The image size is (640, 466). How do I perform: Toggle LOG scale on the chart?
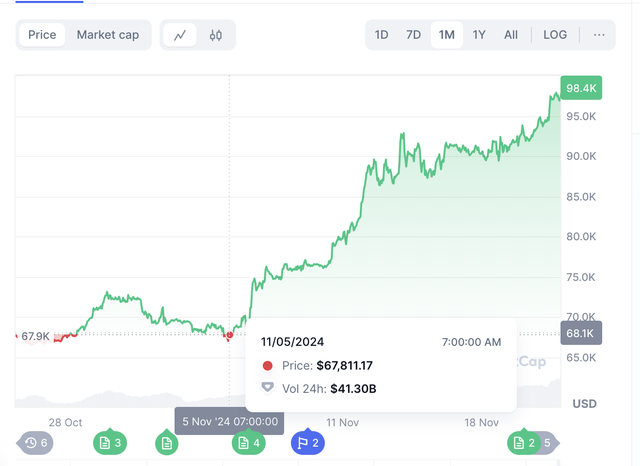pos(555,35)
